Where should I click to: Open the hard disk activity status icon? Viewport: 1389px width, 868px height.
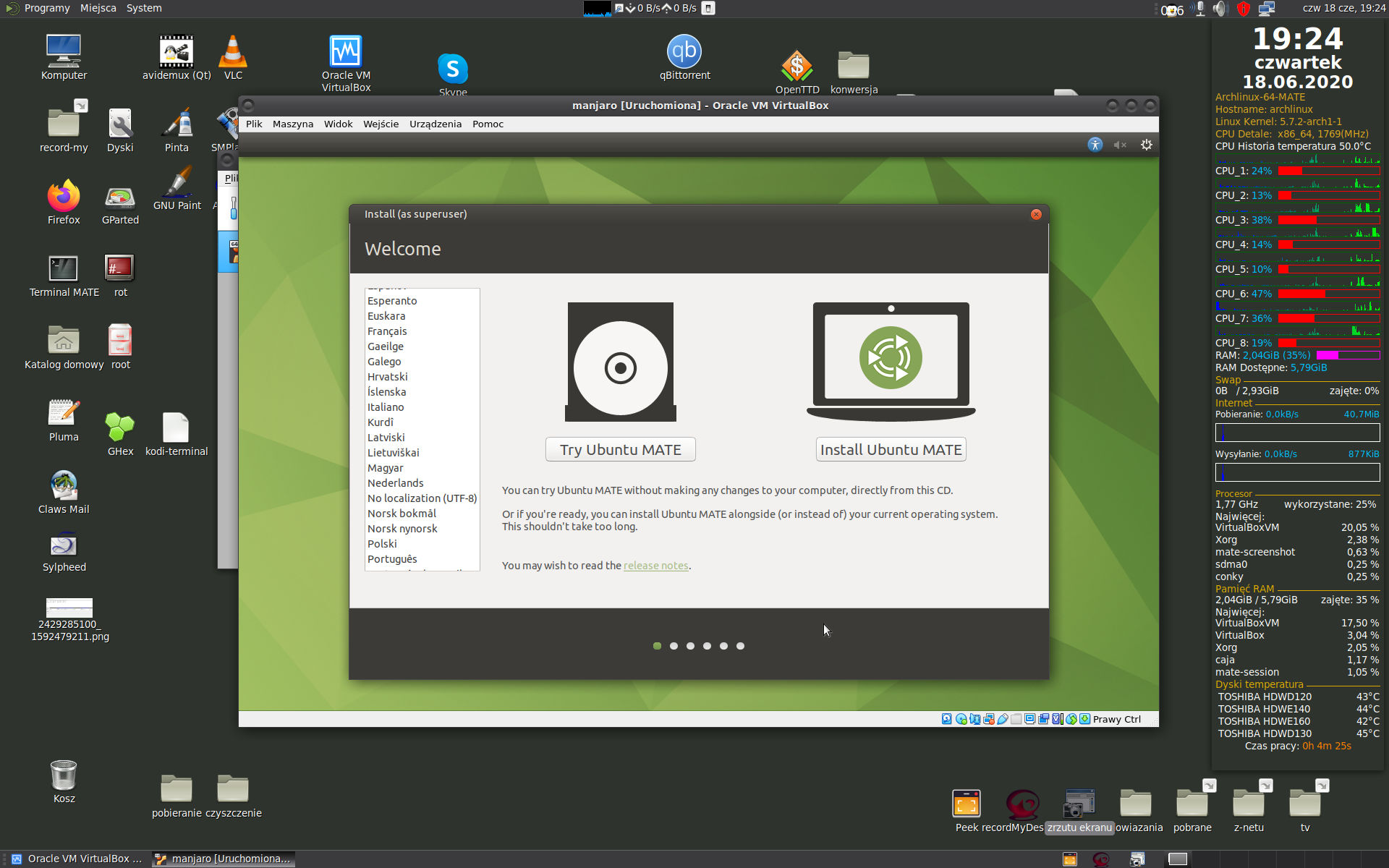pyautogui.click(x=947, y=718)
